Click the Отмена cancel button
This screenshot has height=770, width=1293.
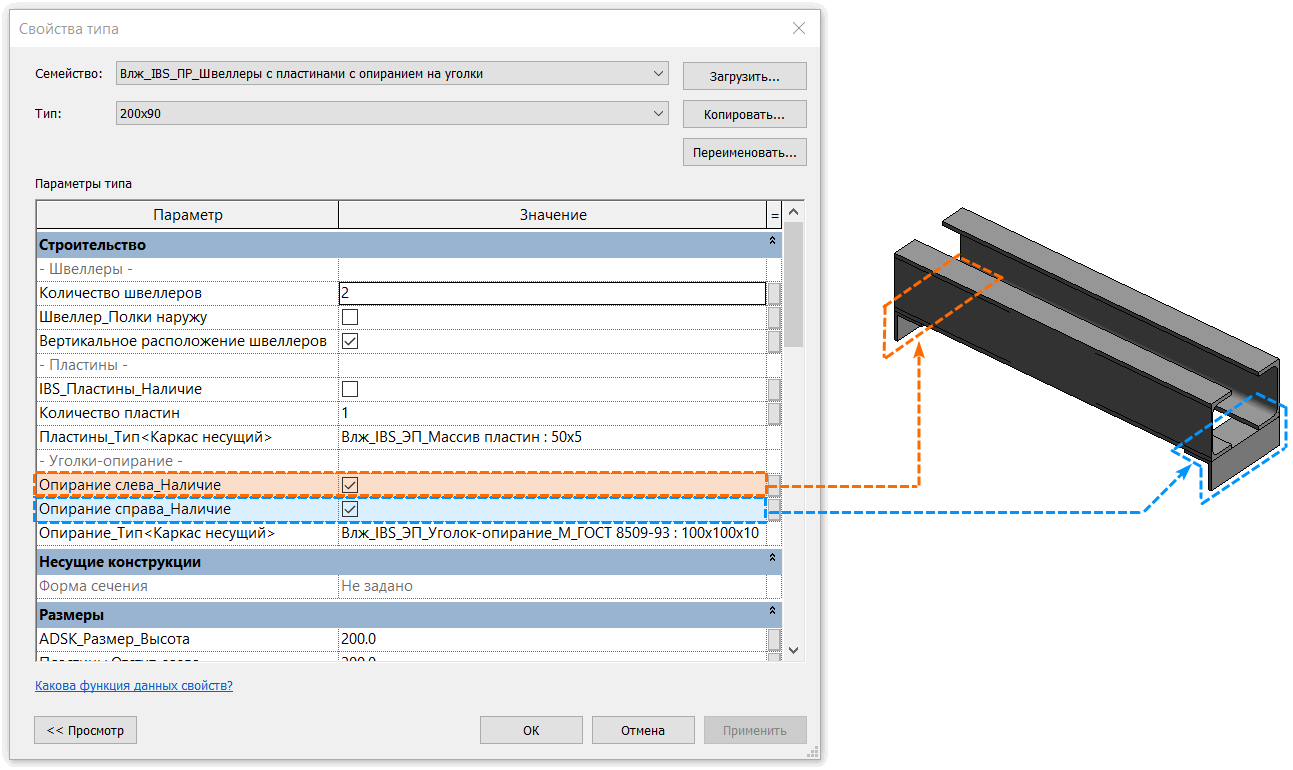coord(643,730)
